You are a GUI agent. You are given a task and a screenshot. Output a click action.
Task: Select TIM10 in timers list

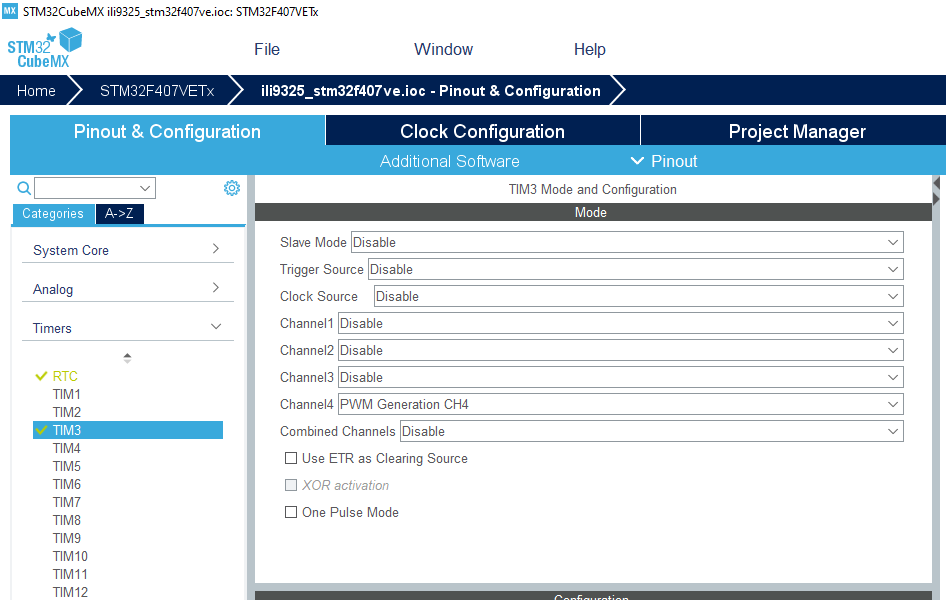(70, 556)
